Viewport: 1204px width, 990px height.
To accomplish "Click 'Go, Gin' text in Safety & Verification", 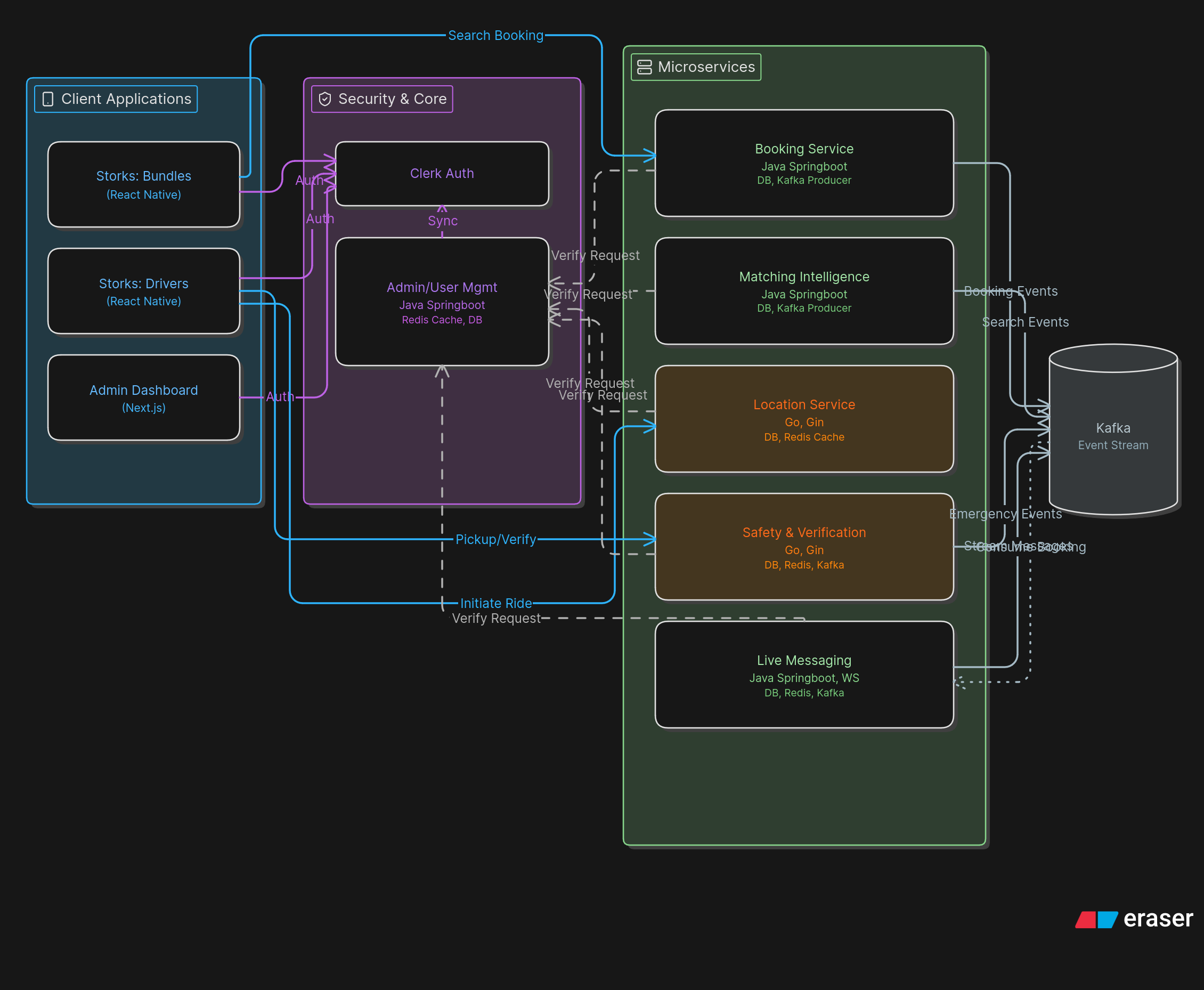I will [804, 550].
